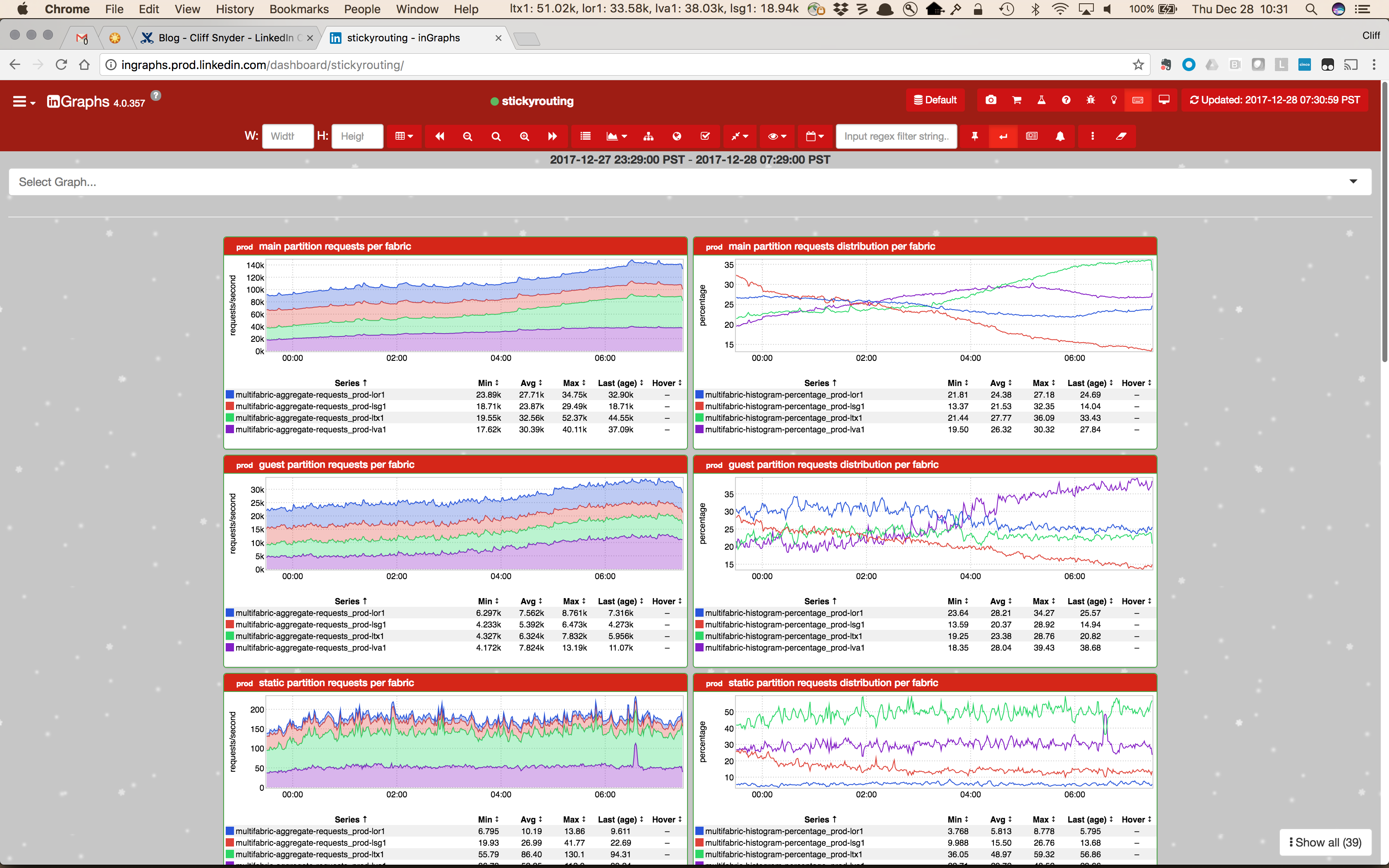Viewport: 1389px width, 868px height.
Task: Click the regex filter string input
Action: (x=896, y=136)
